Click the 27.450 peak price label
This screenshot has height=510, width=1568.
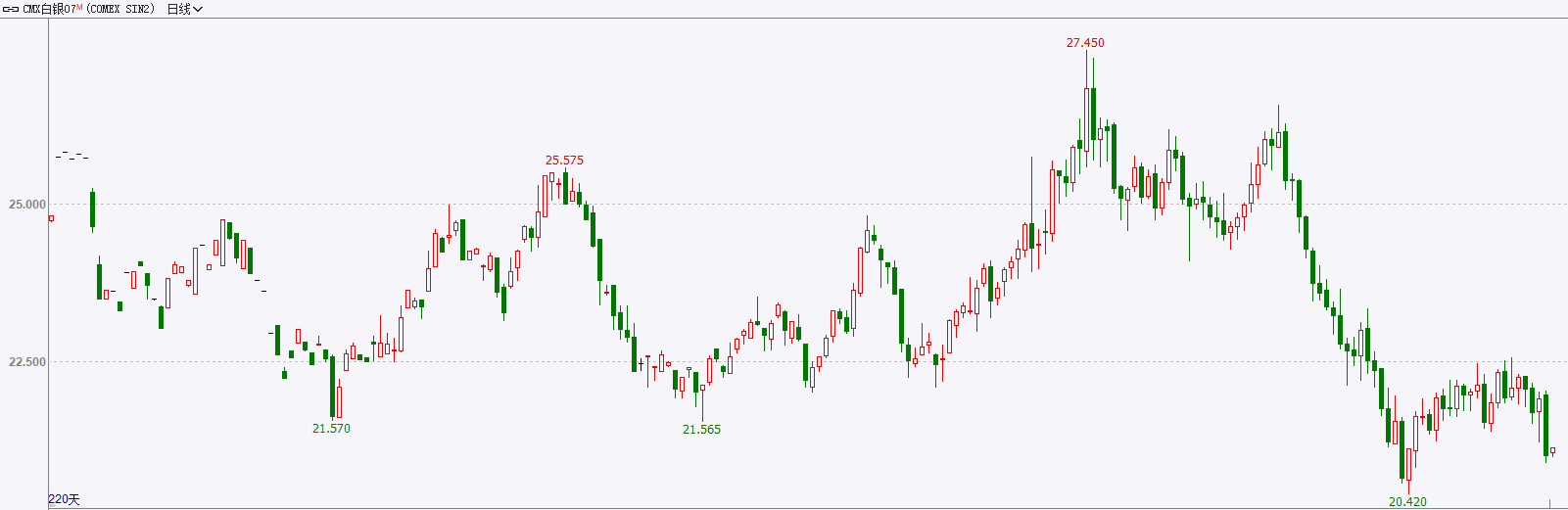pos(1085,43)
